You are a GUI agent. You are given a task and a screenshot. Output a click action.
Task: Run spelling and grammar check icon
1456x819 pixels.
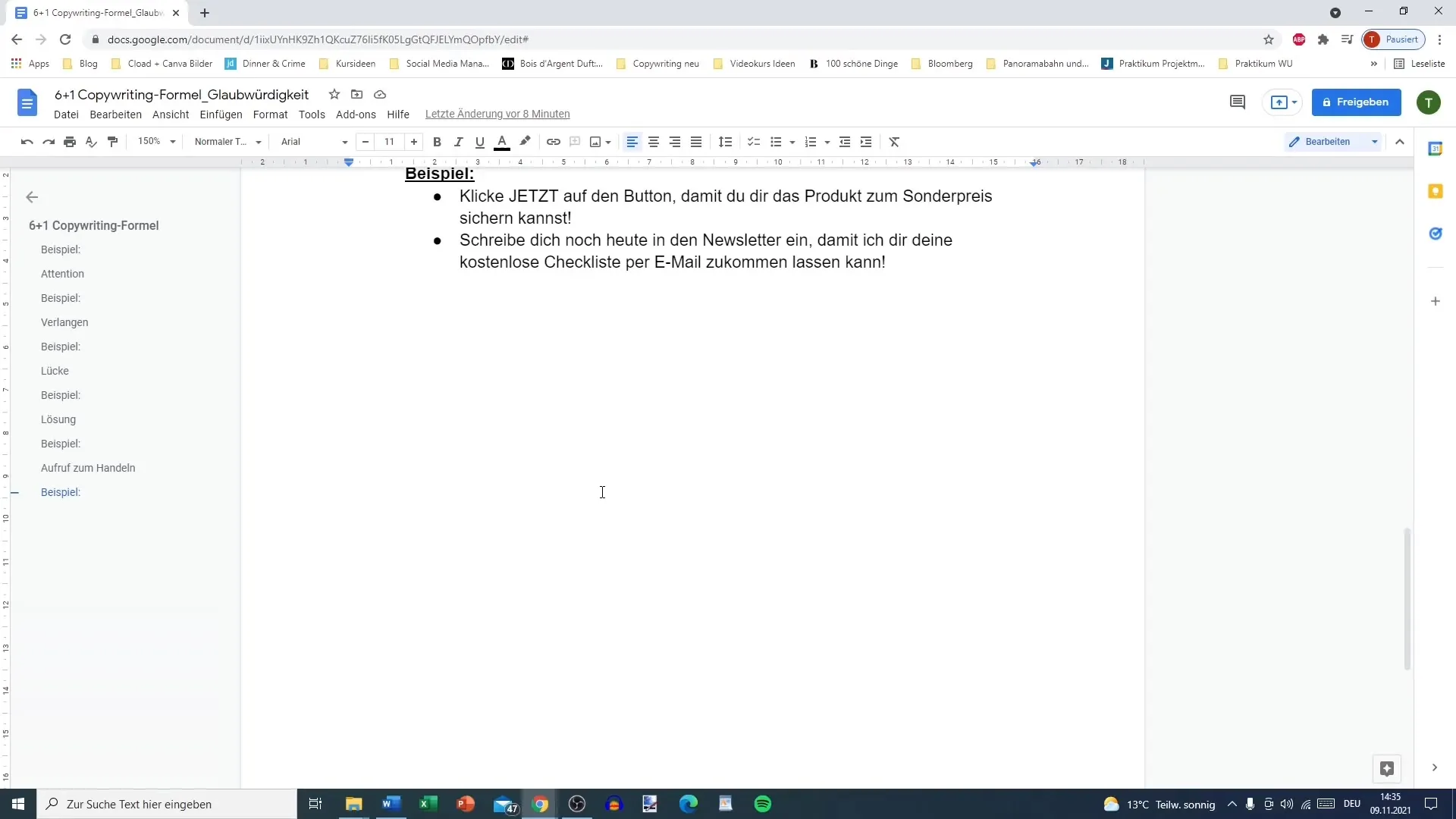point(91,142)
